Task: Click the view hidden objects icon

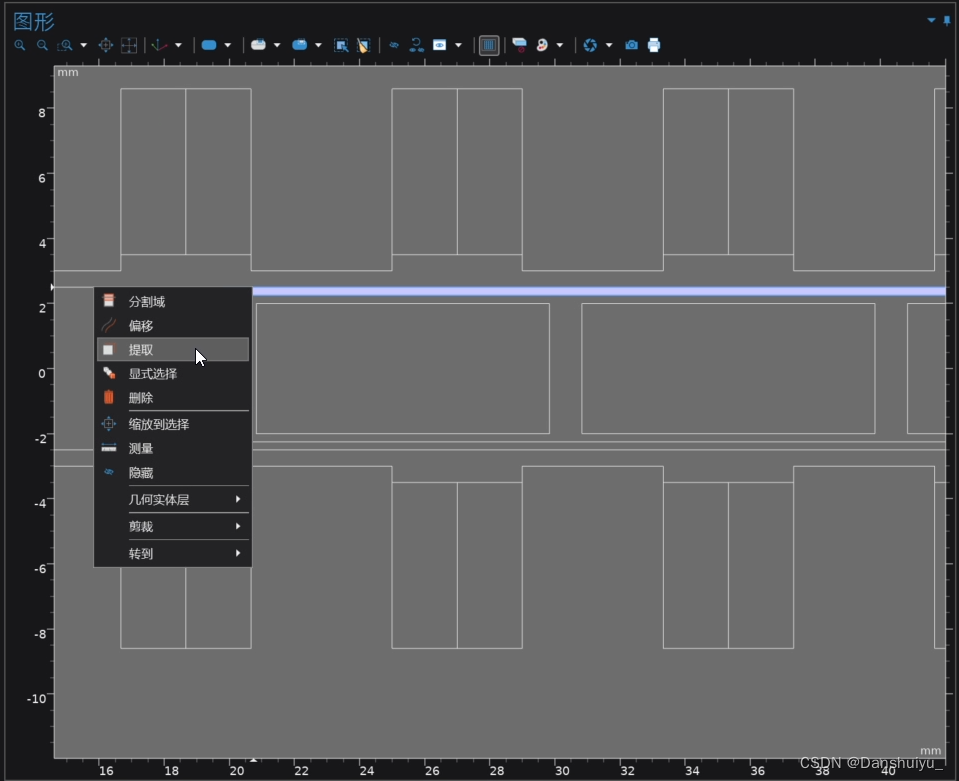Action: click(440, 45)
